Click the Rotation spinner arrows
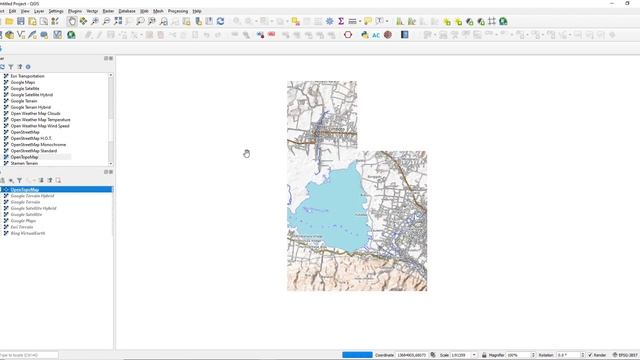The width and height of the screenshot is (640, 360). coord(582,355)
